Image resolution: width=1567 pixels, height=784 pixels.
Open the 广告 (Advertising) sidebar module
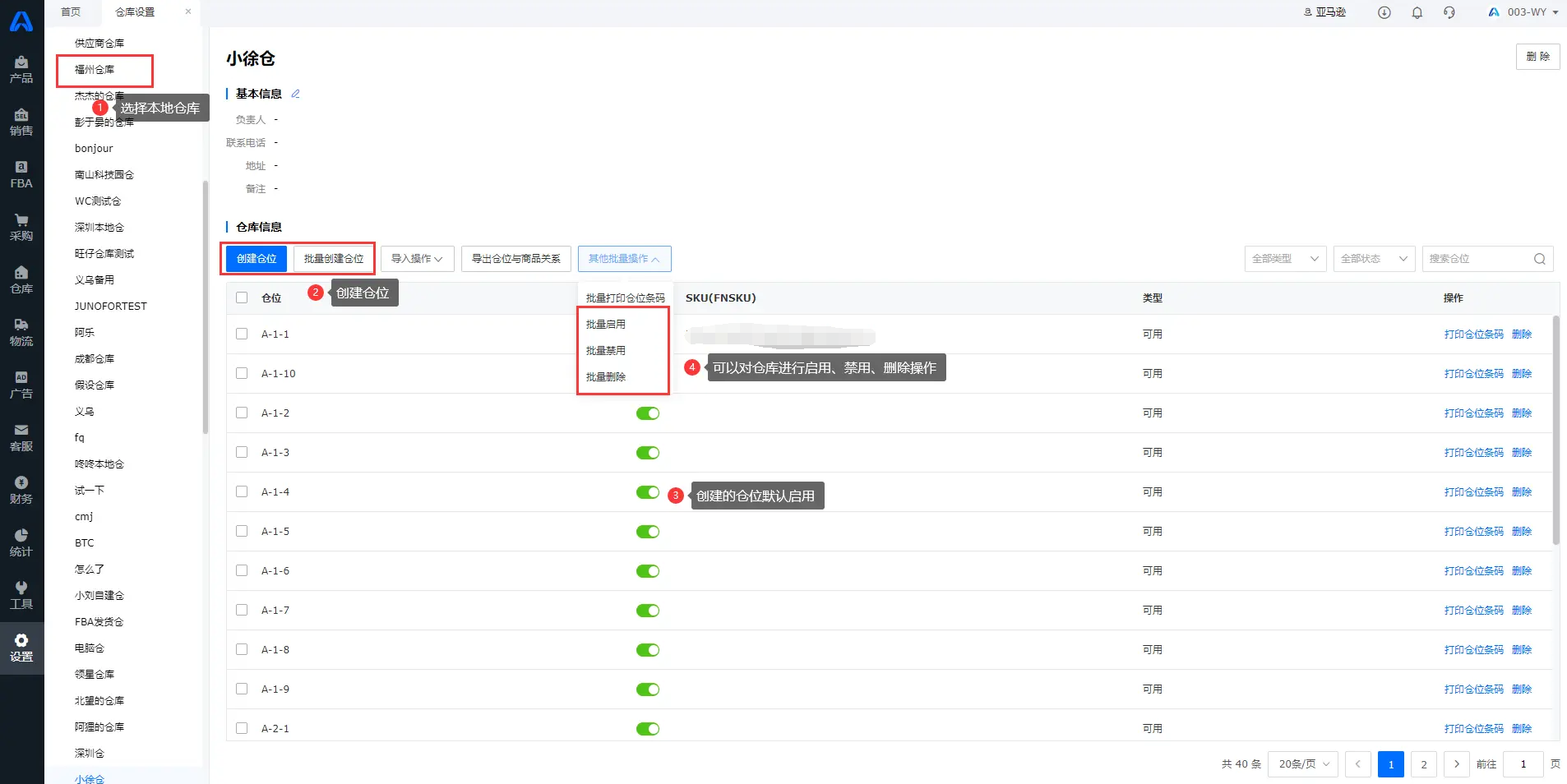tap(21, 385)
